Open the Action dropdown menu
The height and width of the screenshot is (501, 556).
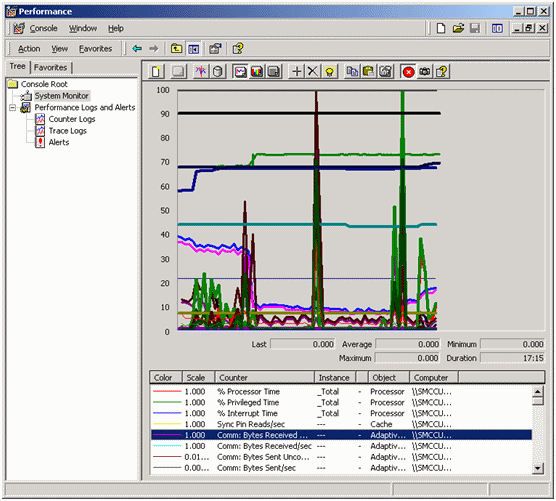click(29, 49)
